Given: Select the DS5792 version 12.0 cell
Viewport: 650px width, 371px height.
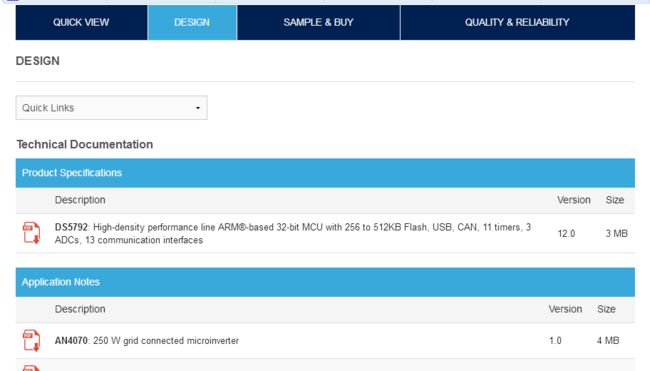Looking at the screenshot, I should click(566, 234).
